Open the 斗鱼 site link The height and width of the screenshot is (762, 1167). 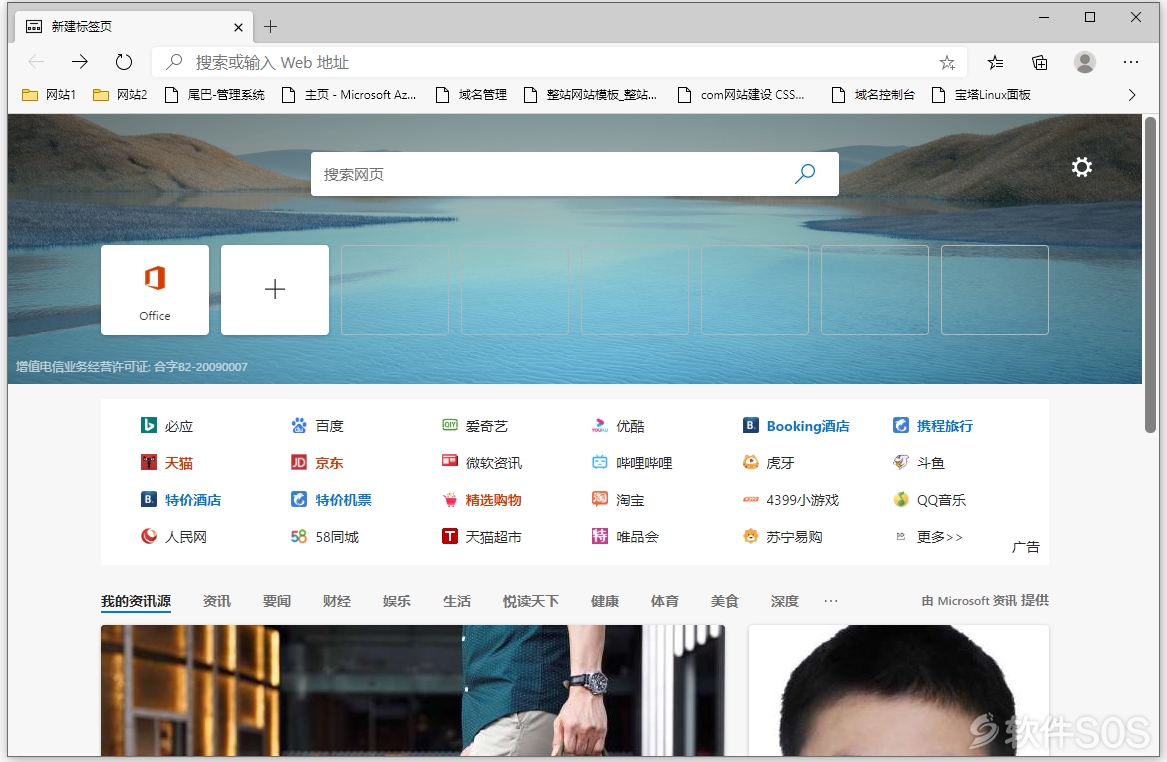tap(919, 463)
